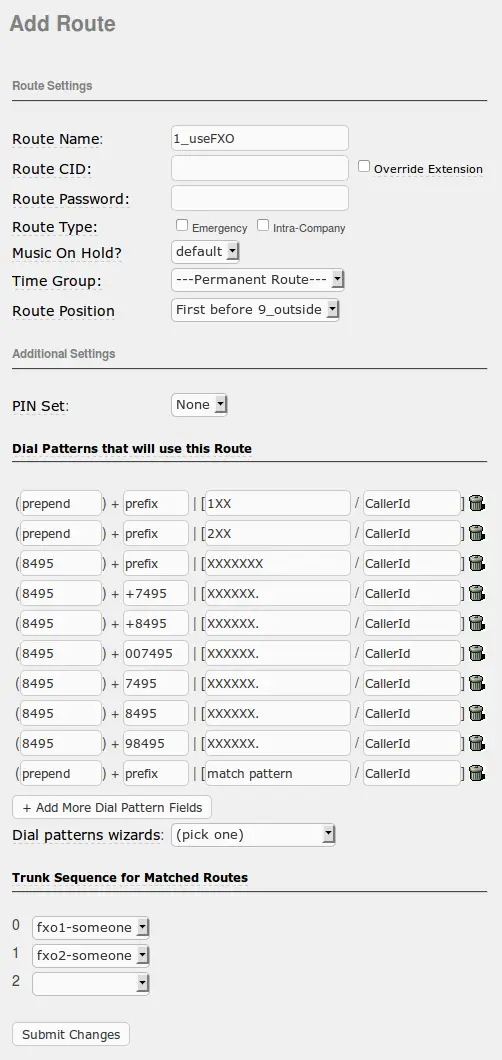Remove the +7495 prefix pattern row

pos(477,593)
